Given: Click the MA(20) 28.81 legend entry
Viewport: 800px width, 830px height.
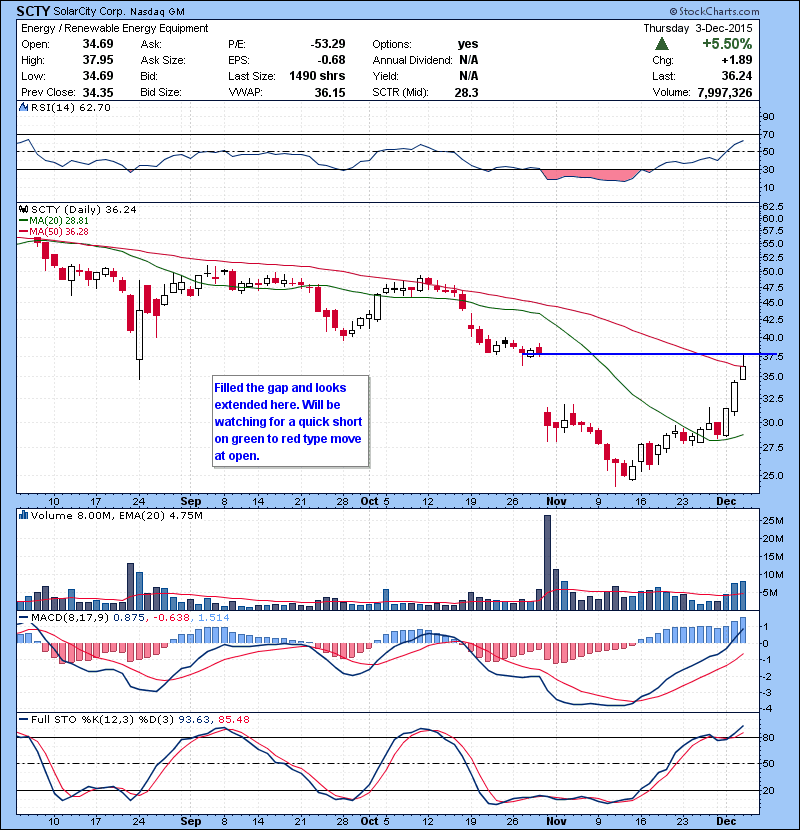Looking at the screenshot, I should (x=55, y=221).
